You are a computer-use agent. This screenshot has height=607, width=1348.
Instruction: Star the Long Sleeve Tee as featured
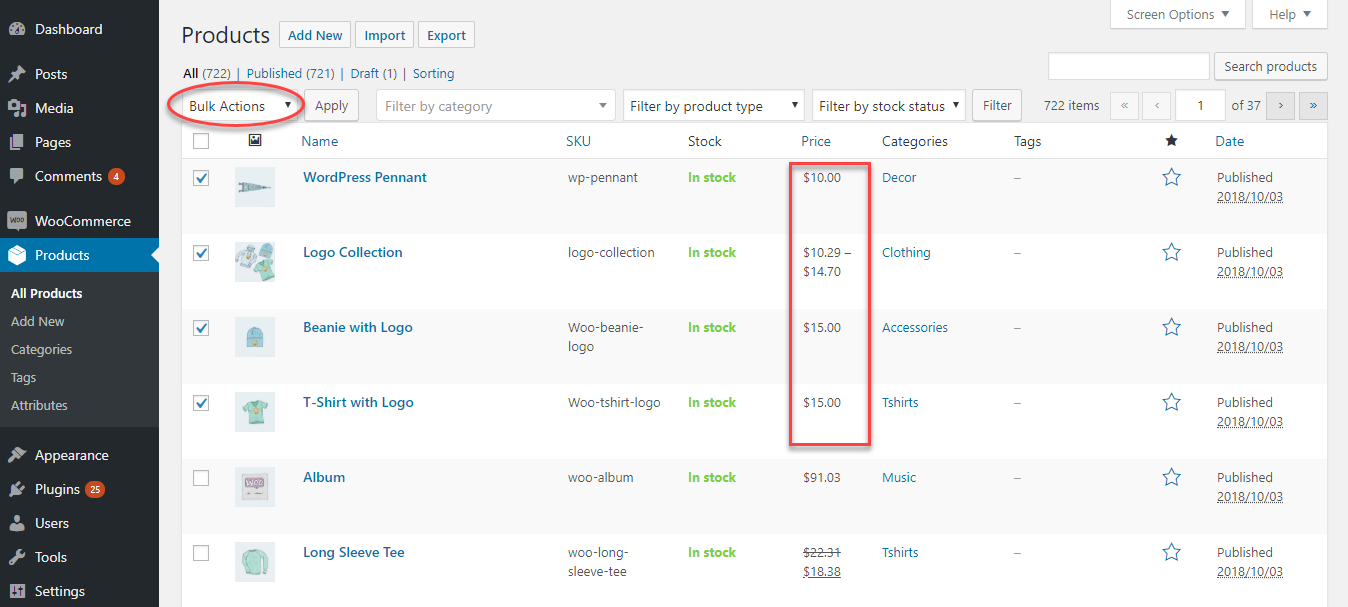[1172, 552]
